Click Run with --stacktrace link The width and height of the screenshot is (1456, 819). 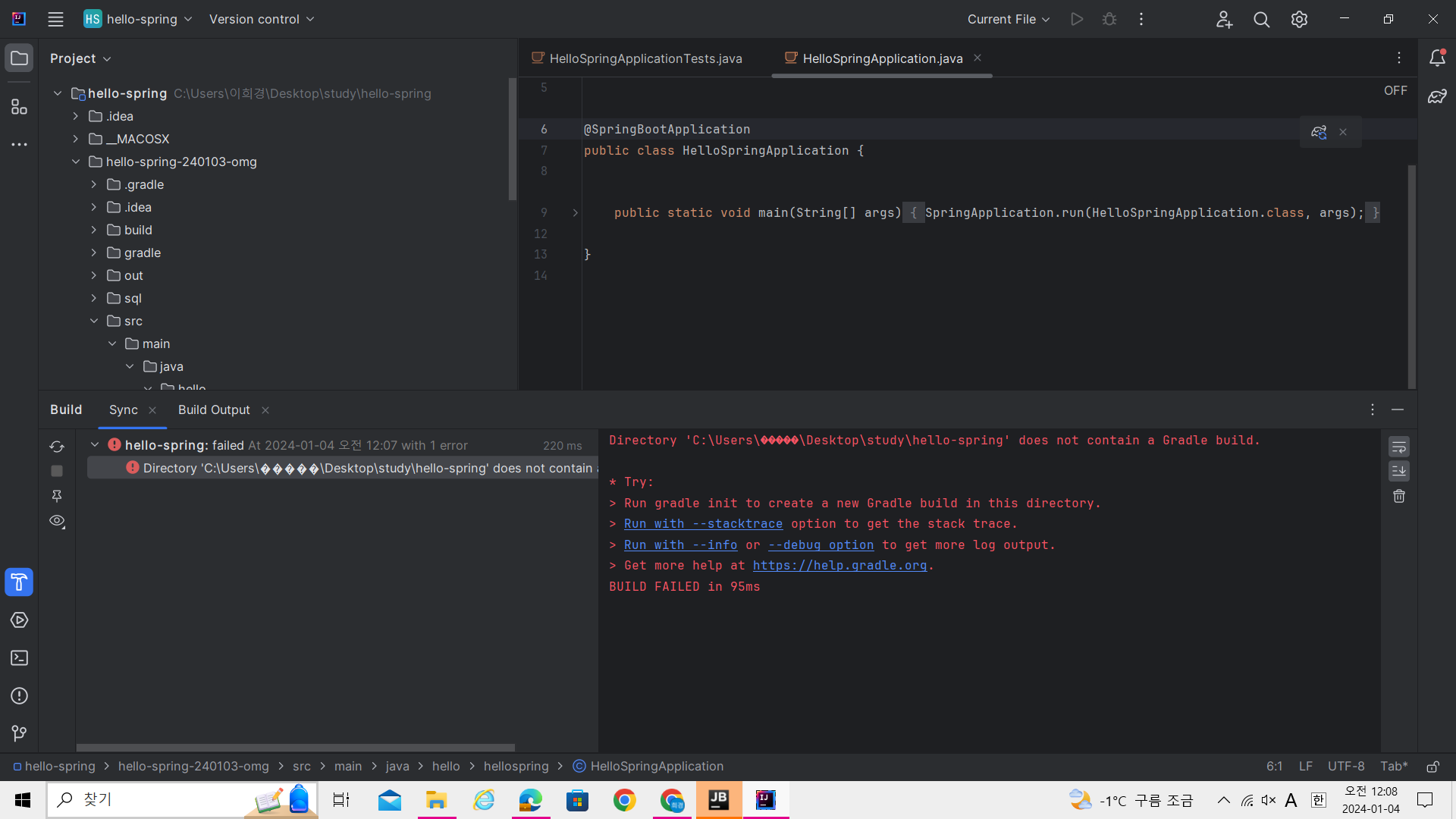click(703, 524)
